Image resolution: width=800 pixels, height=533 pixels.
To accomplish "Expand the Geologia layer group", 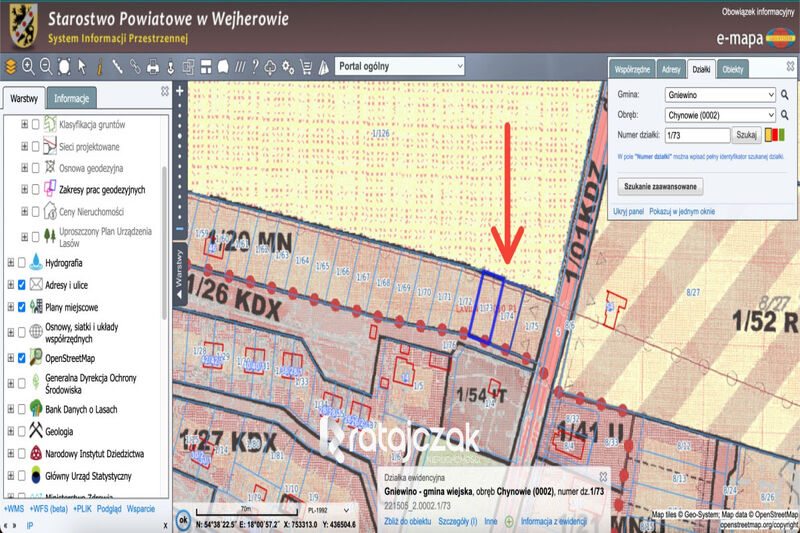I will tap(11, 432).
